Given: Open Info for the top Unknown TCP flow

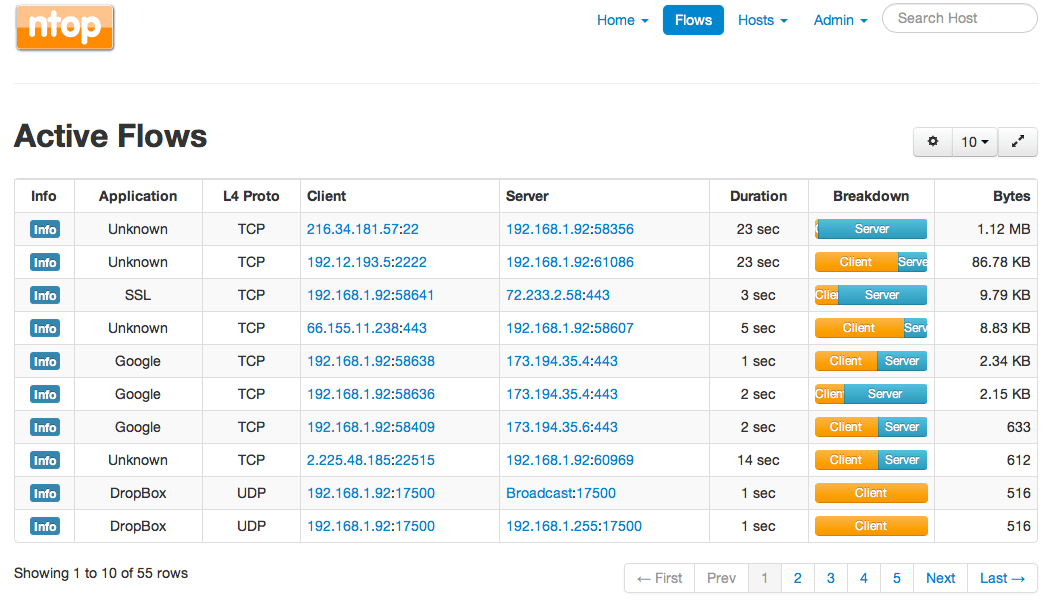Looking at the screenshot, I should (x=44, y=229).
